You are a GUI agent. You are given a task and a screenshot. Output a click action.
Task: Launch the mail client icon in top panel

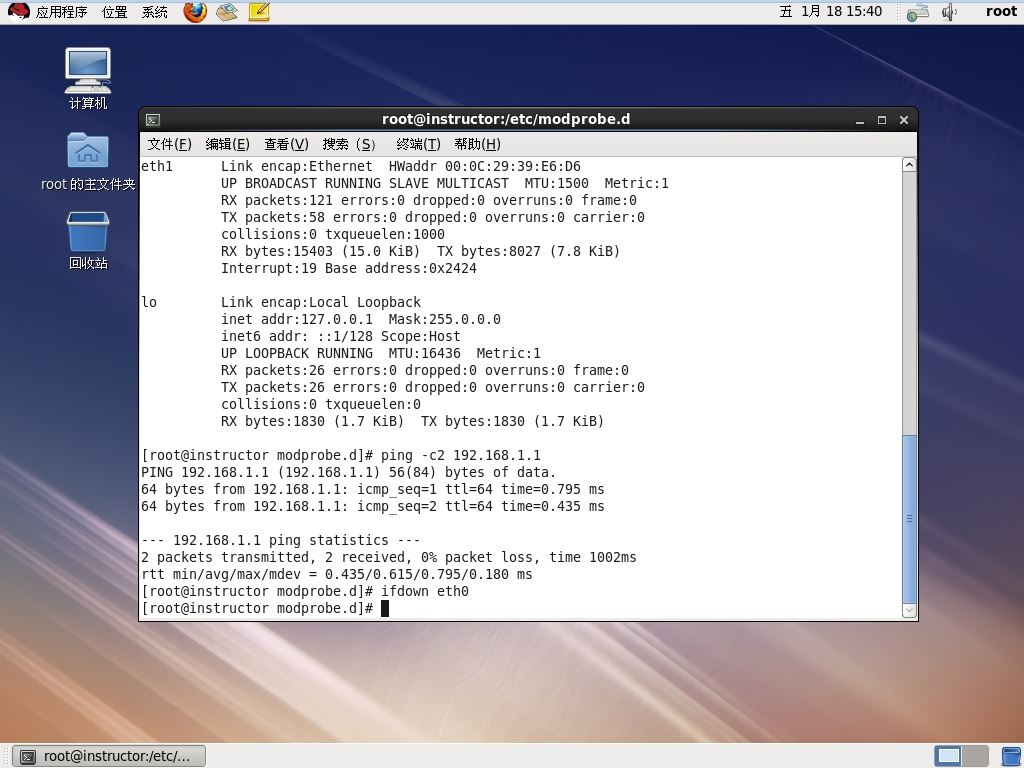(227, 11)
